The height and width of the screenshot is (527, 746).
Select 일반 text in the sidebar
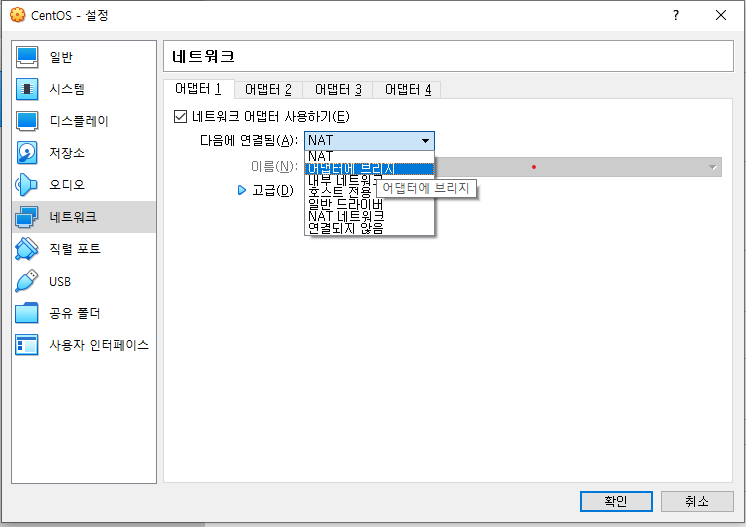coord(61,57)
